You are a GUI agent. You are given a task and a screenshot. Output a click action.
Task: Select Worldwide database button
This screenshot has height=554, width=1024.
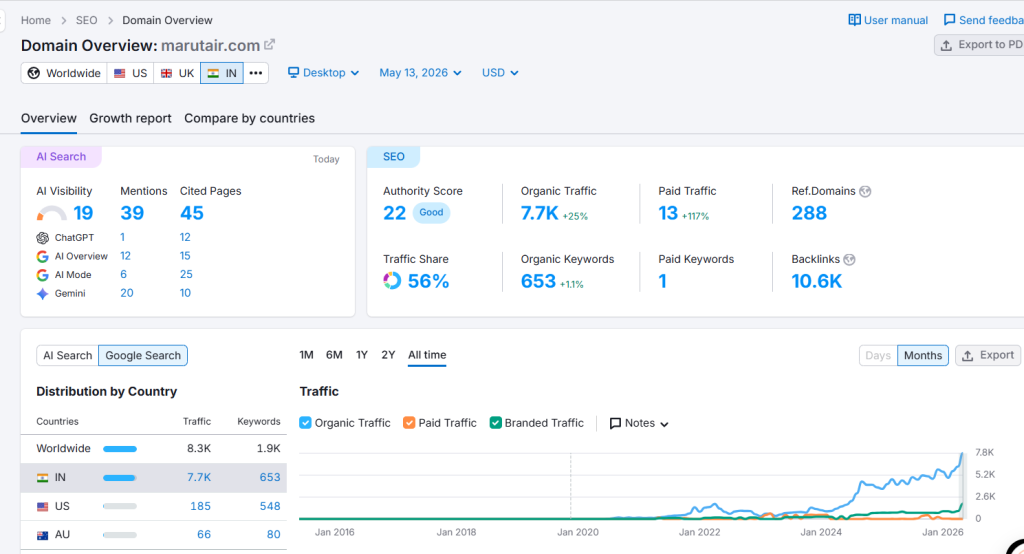click(x=64, y=73)
